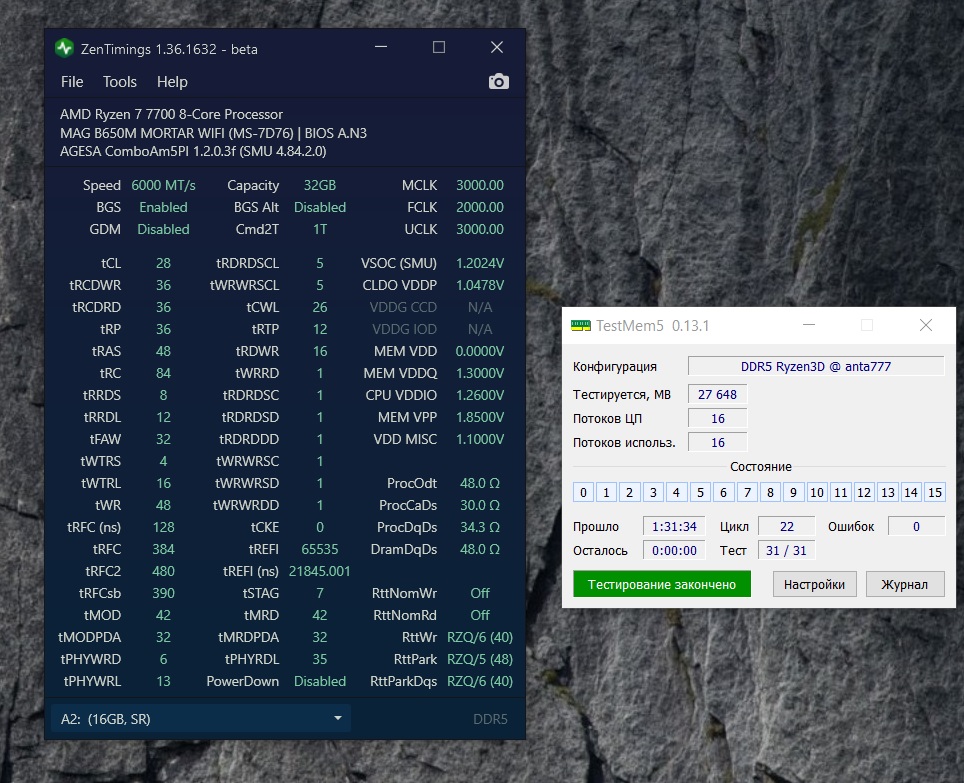Select thread status box 14 in TestMem5
This screenshot has width=964, height=783.
click(911, 492)
